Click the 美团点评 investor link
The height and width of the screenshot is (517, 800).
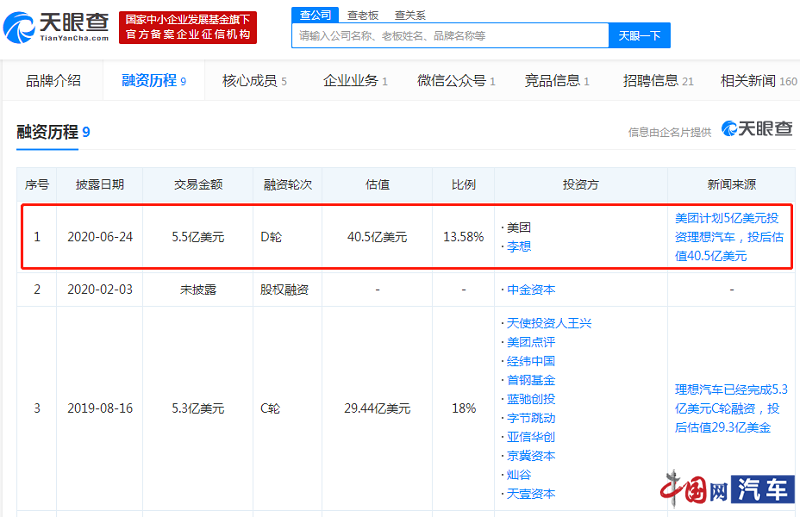click(x=531, y=342)
